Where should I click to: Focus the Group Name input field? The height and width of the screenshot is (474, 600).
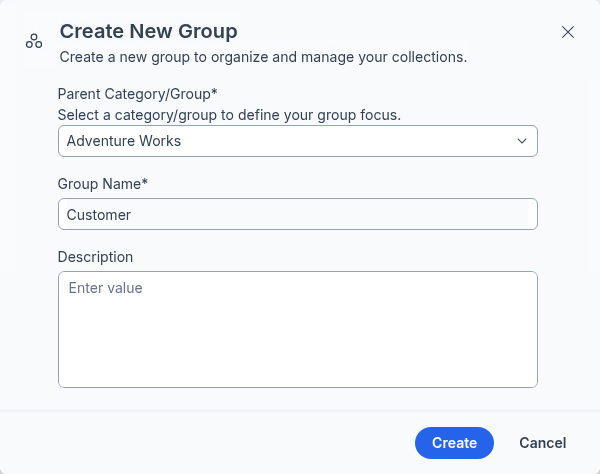click(297, 214)
